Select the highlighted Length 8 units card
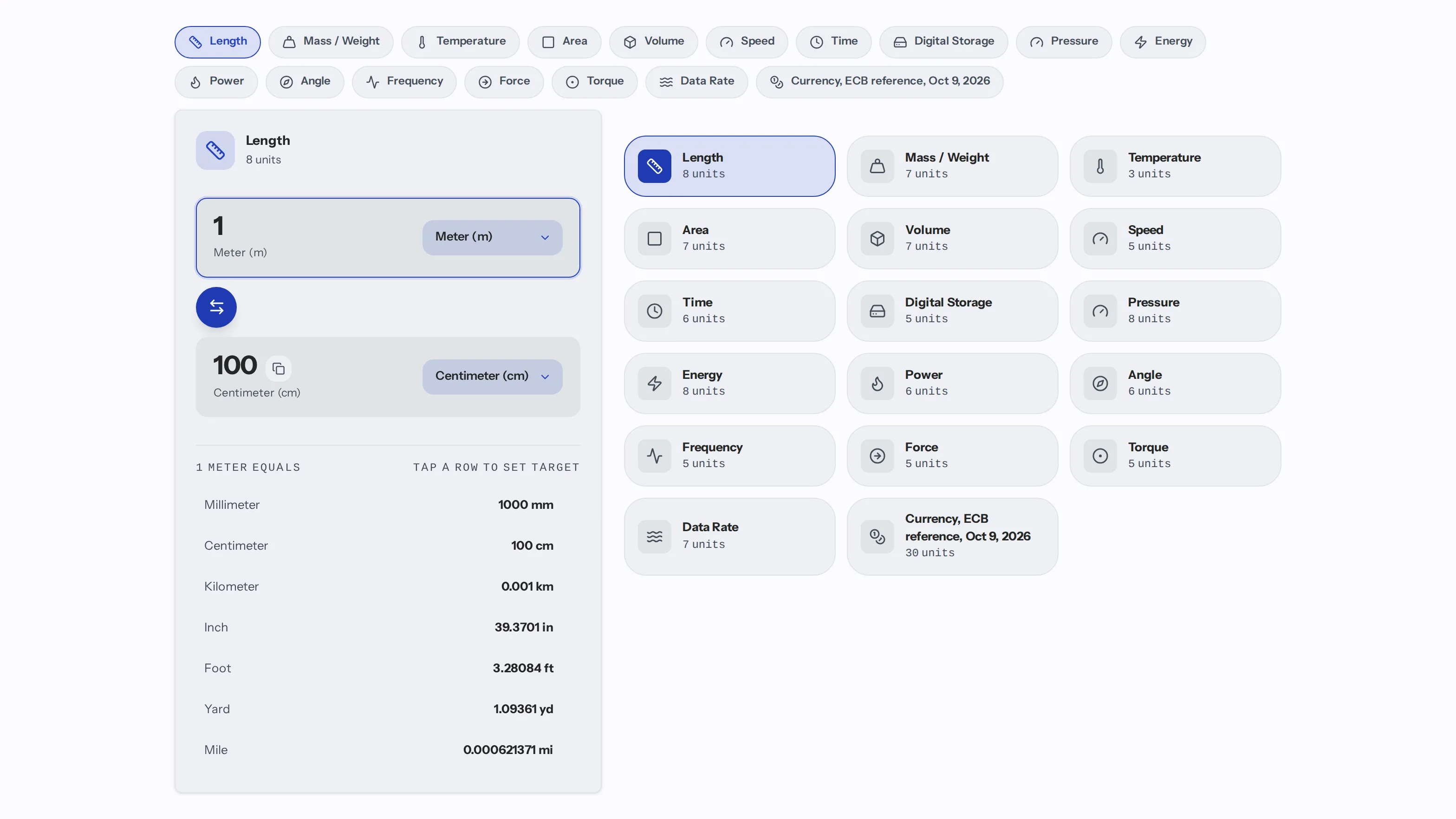Viewport: 1456px width, 819px height. [729, 166]
